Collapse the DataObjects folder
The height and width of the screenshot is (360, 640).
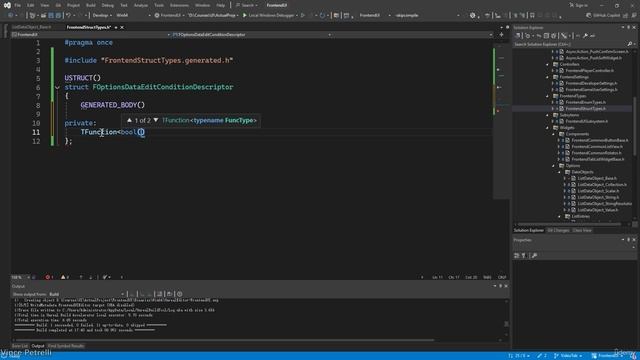point(560,172)
